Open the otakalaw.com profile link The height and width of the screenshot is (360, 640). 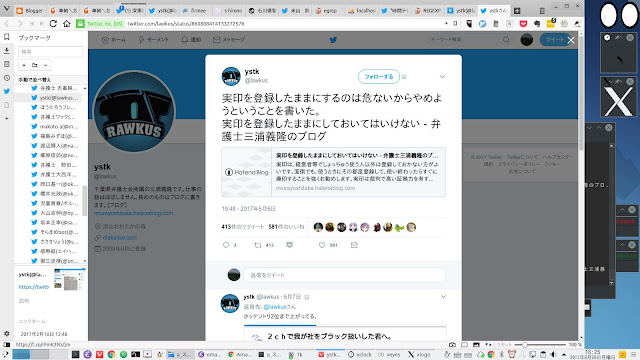120,238
